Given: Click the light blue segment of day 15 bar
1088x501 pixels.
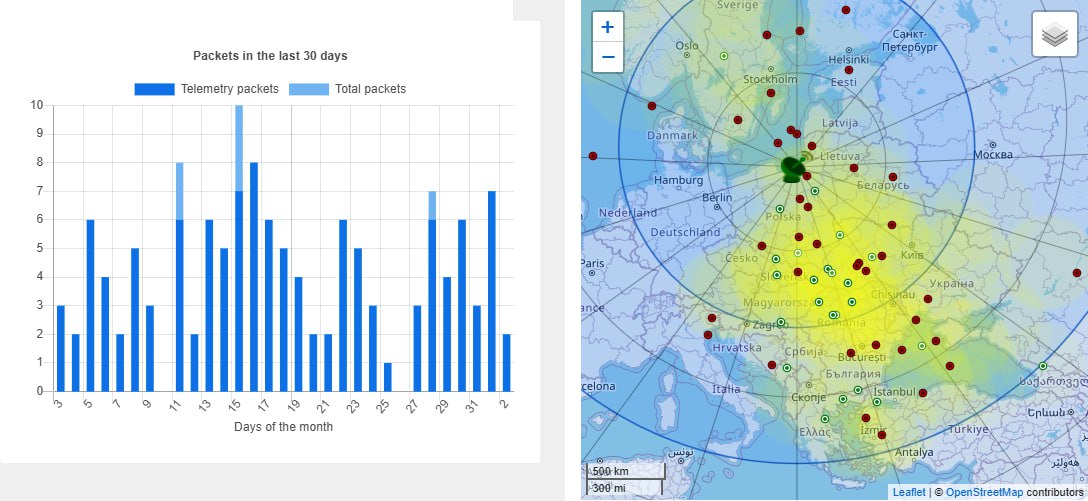Looking at the screenshot, I should coord(239,147).
